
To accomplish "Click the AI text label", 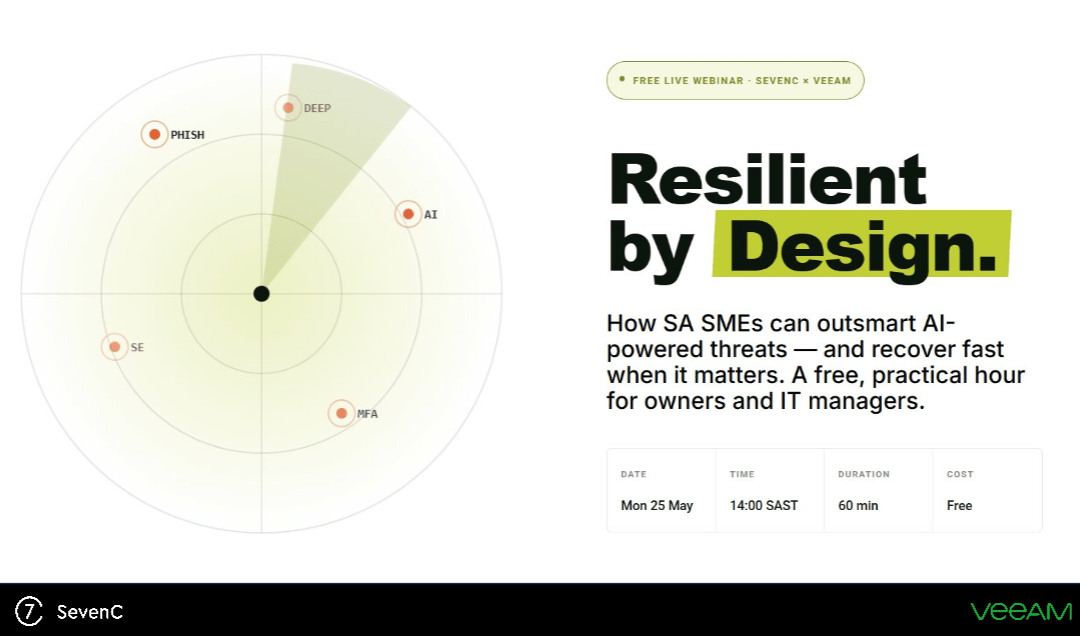I will coord(430,214).
